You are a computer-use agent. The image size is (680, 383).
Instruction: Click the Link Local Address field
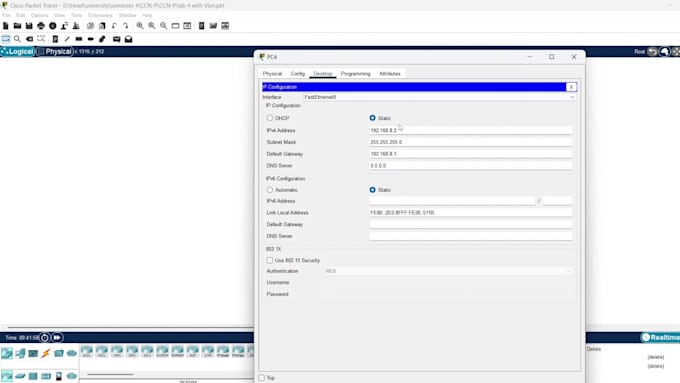(x=471, y=213)
